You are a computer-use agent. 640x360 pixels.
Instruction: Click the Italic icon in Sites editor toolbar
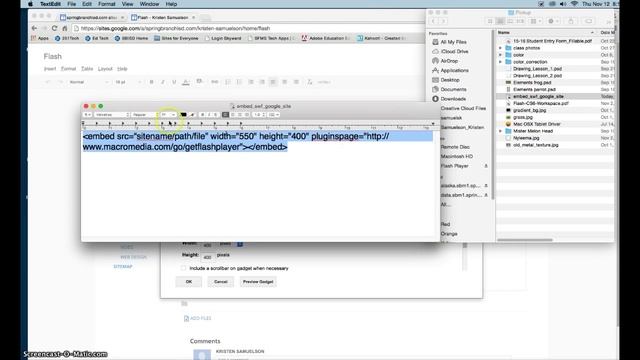pos(163,82)
